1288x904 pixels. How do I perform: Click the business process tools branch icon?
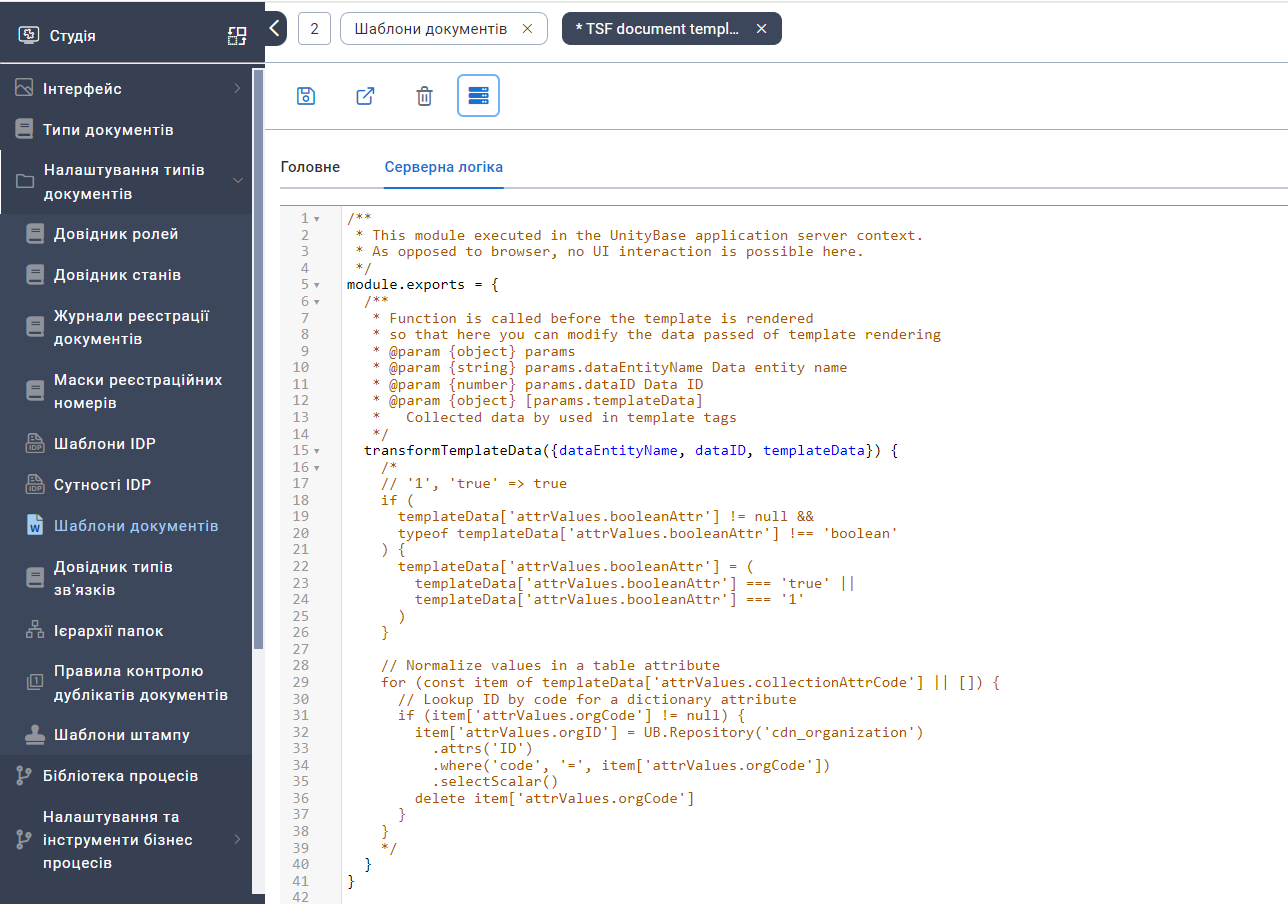(x=24, y=840)
